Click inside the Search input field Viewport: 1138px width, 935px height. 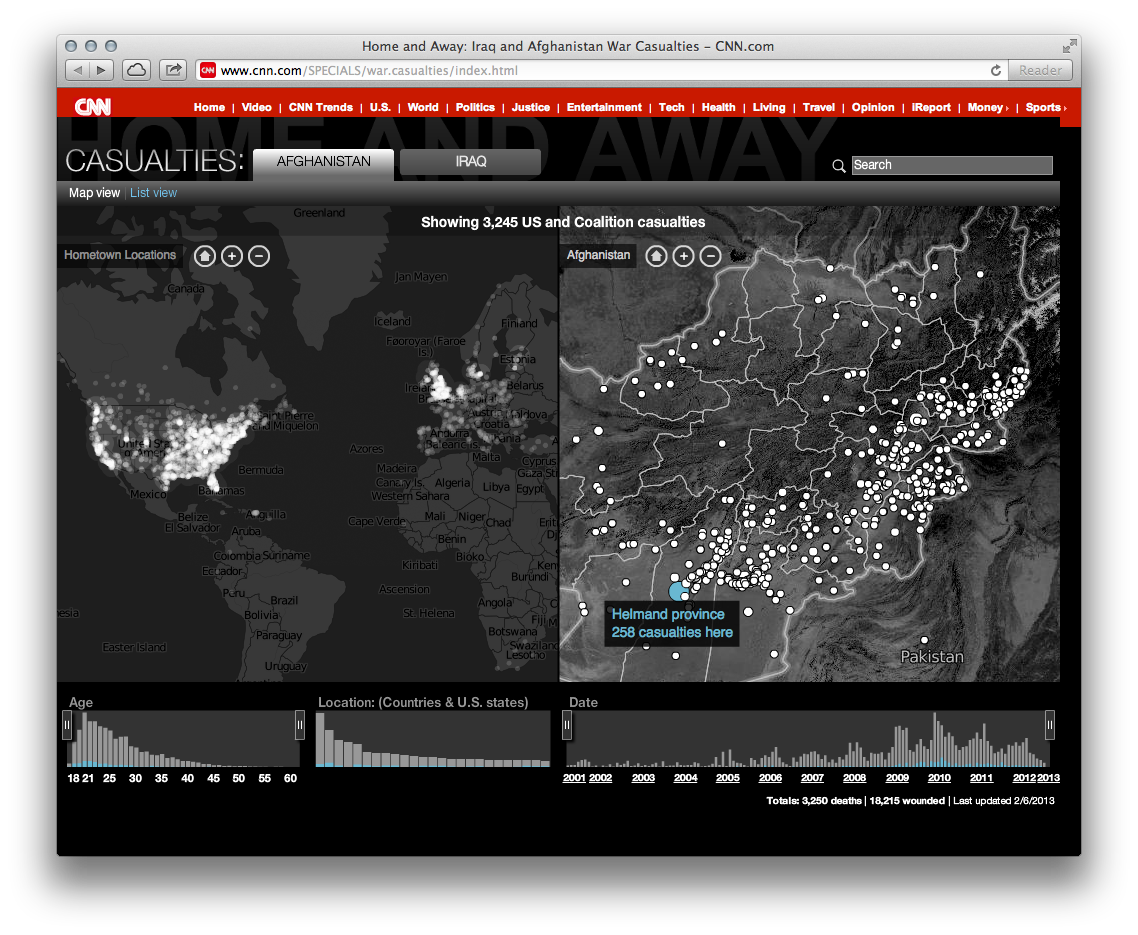point(950,165)
